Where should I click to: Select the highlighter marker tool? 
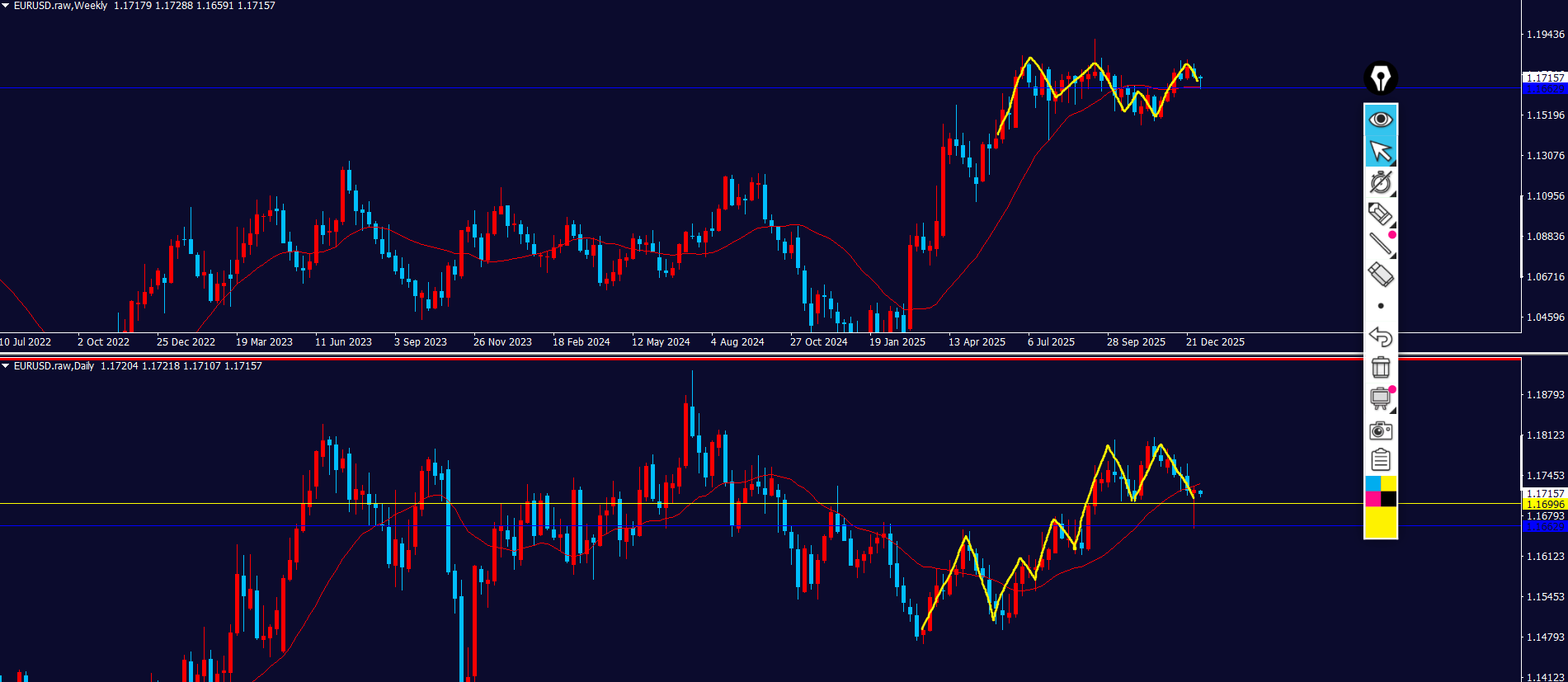tap(1380, 214)
